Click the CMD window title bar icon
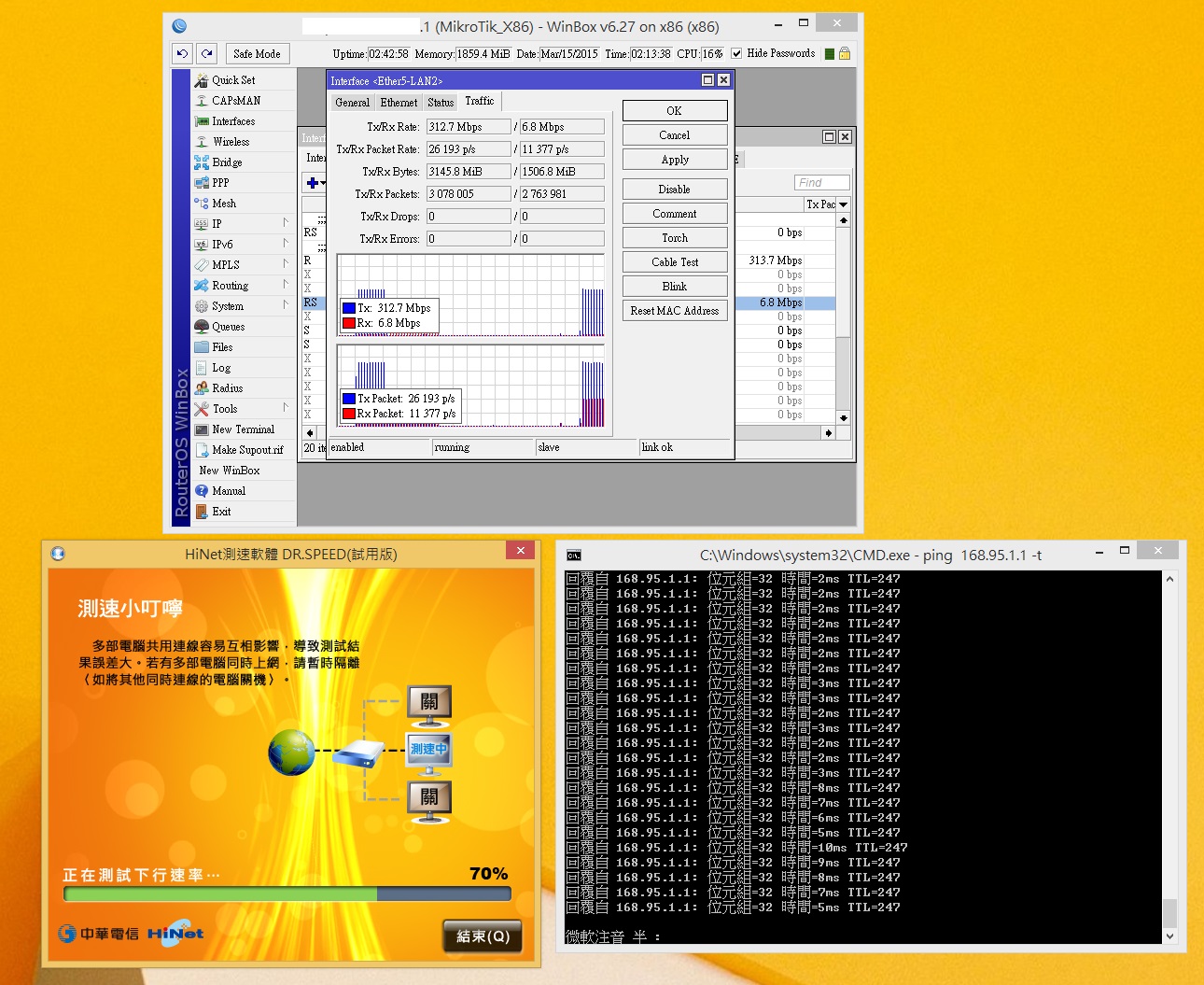The width and height of the screenshot is (1204, 985). [x=574, y=556]
